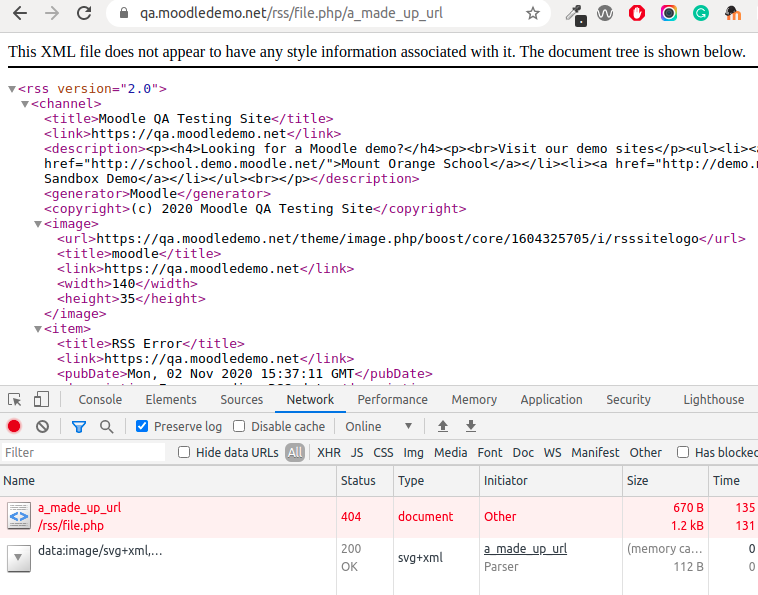Filter requests by Other

pyautogui.click(x=646, y=453)
